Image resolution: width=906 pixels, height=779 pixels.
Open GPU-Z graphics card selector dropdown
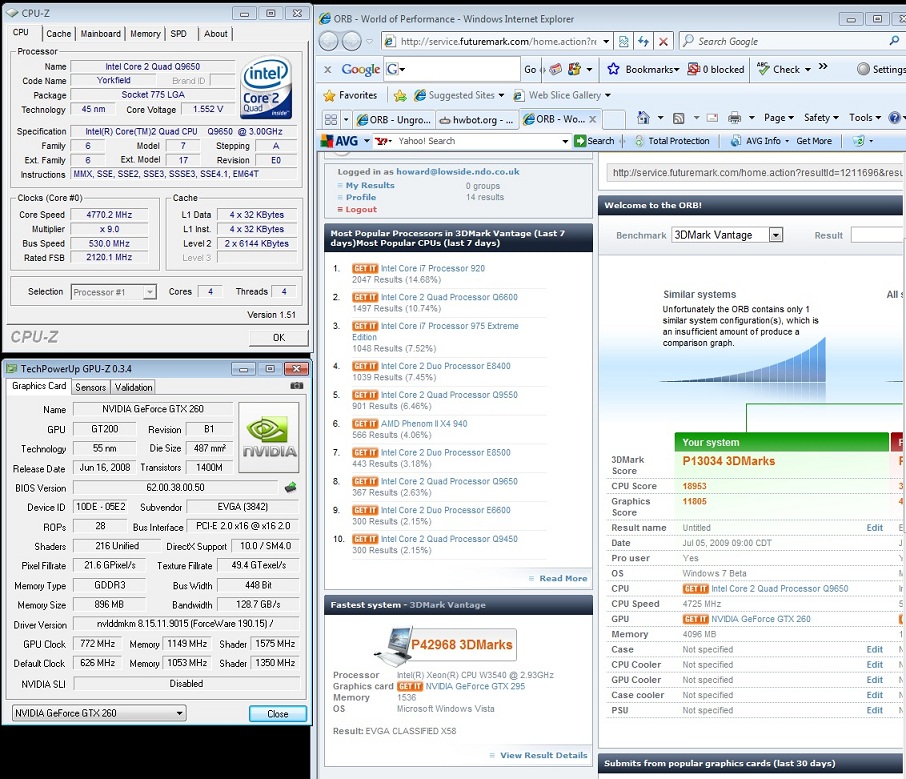pyautogui.click(x=180, y=713)
